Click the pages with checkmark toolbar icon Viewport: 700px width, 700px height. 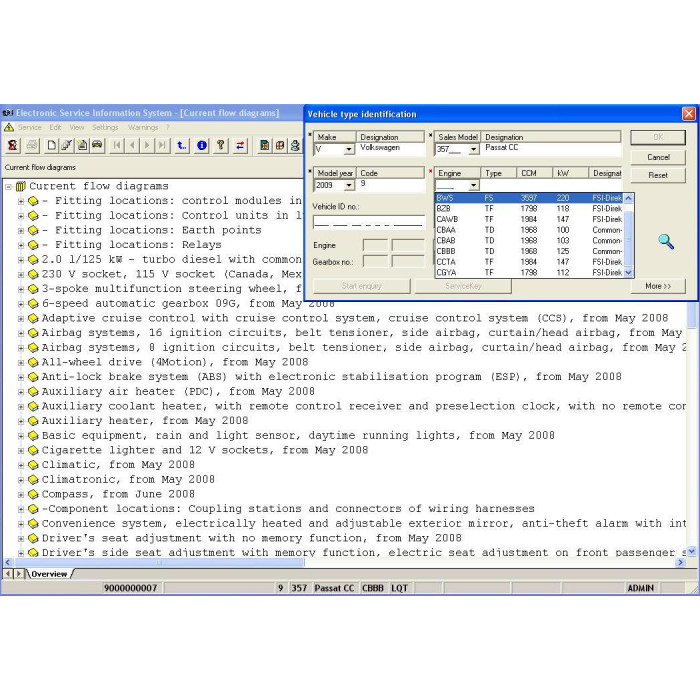[x=67, y=146]
